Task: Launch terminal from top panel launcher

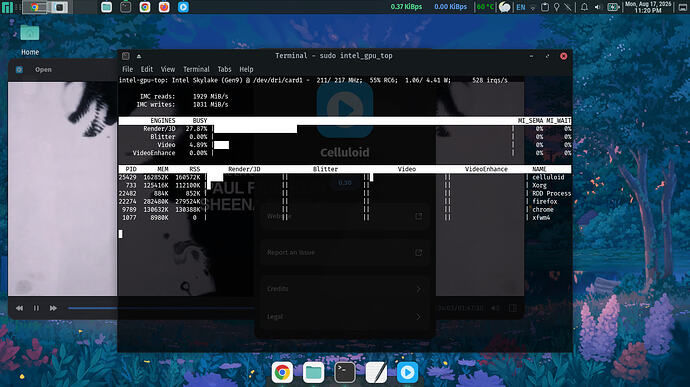Action: (x=125, y=7)
